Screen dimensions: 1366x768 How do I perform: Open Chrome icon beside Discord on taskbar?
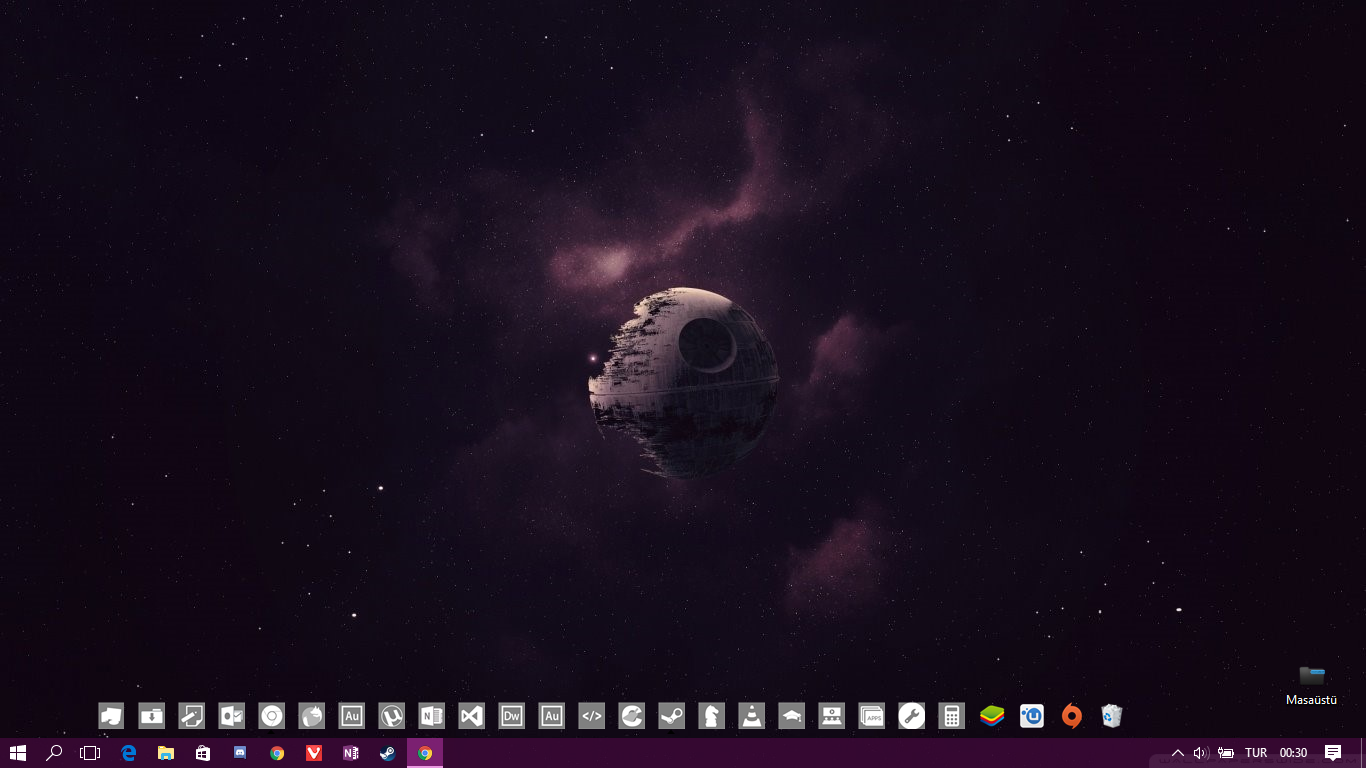pyautogui.click(x=277, y=753)
